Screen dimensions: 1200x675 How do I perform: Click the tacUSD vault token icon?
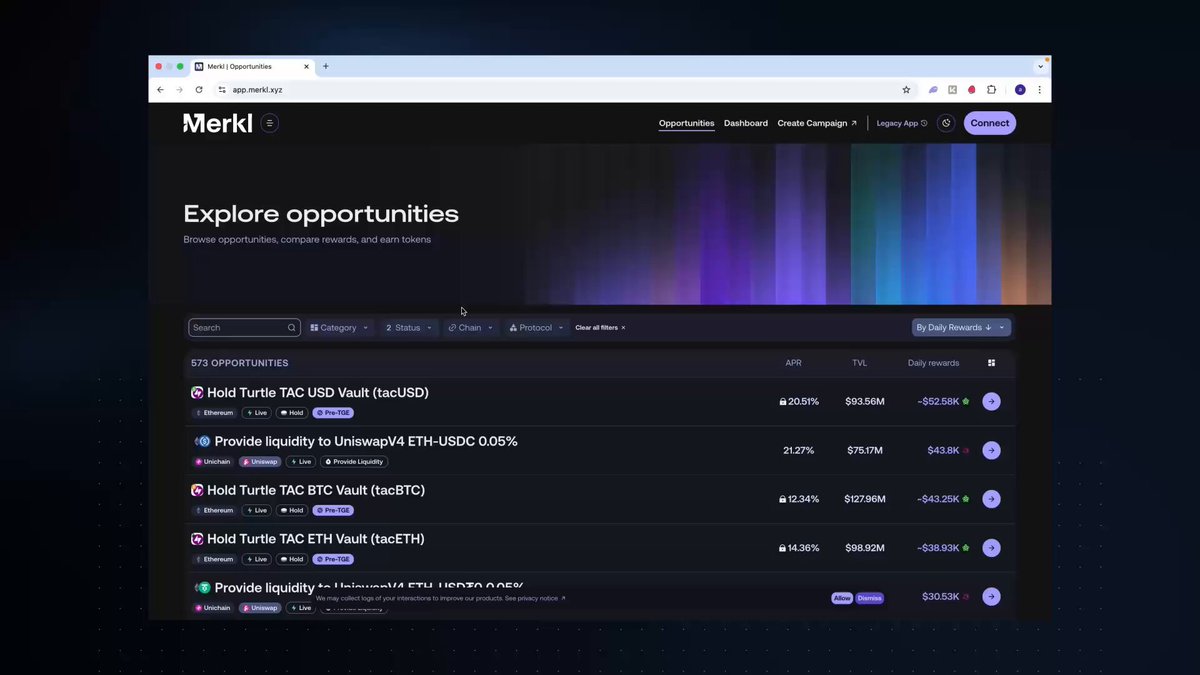(197, 393)
